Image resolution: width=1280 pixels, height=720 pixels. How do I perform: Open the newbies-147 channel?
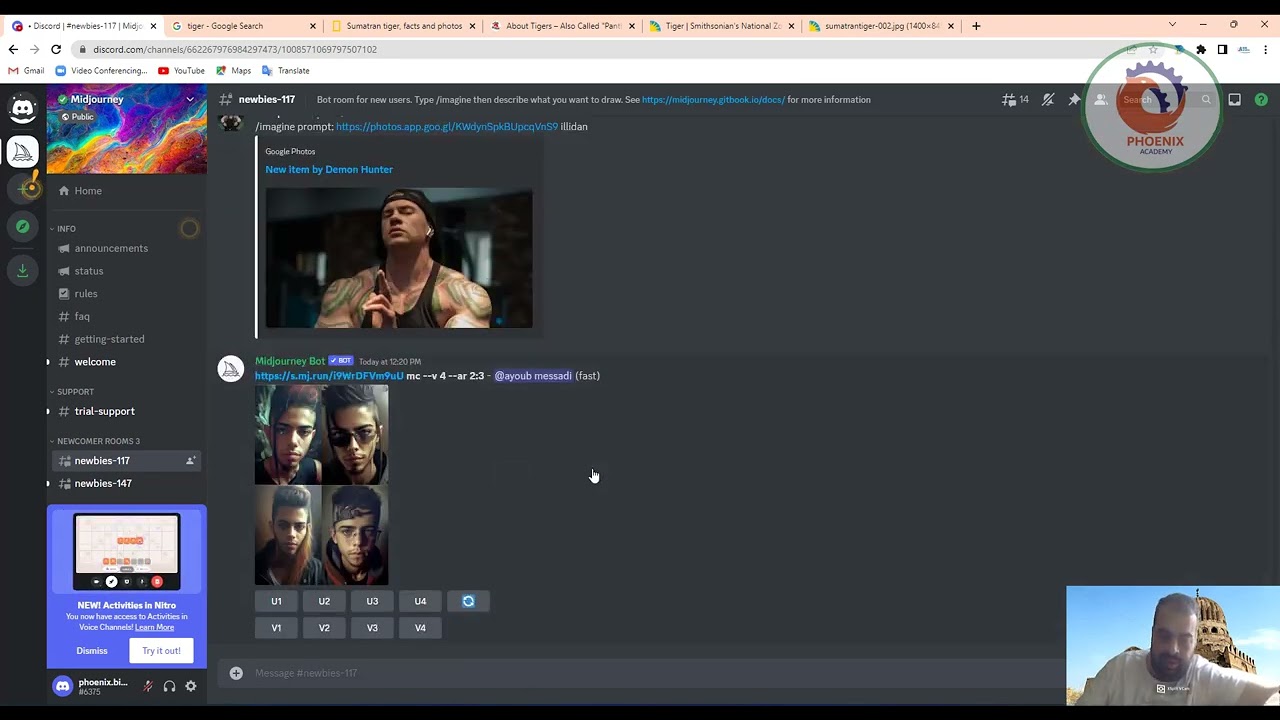tap(127, 484)
